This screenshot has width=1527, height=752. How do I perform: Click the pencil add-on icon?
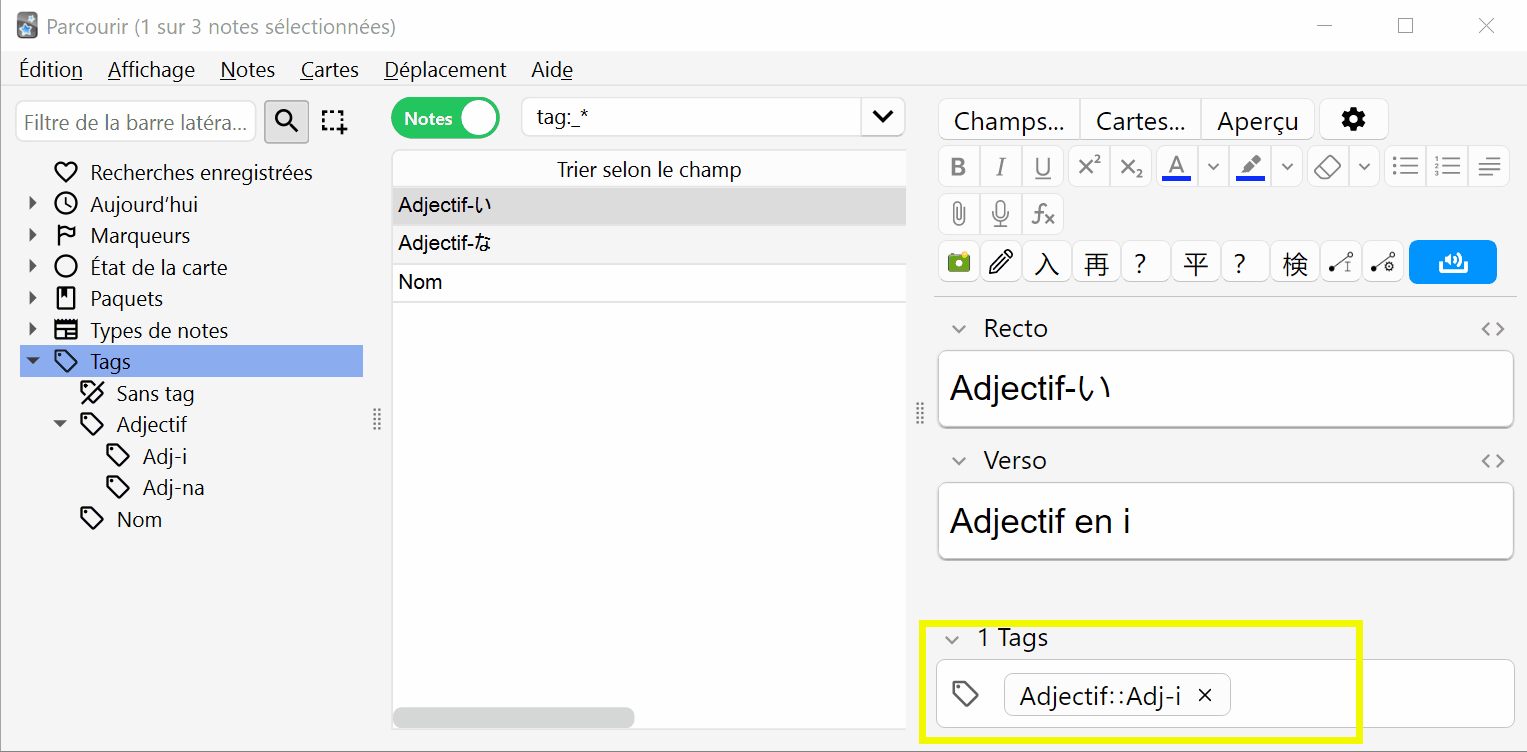[x=1000, y=262]
